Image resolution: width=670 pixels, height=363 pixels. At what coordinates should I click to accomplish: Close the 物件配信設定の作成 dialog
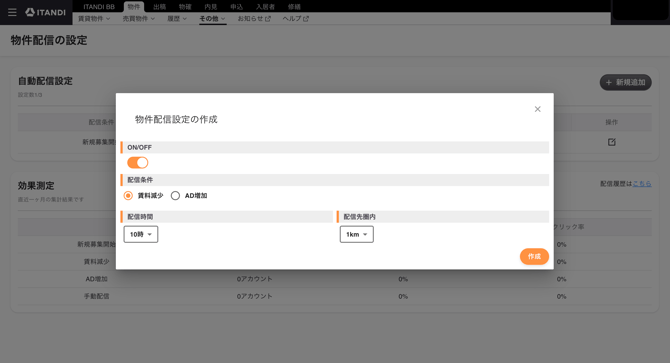[x=538, y=109]
